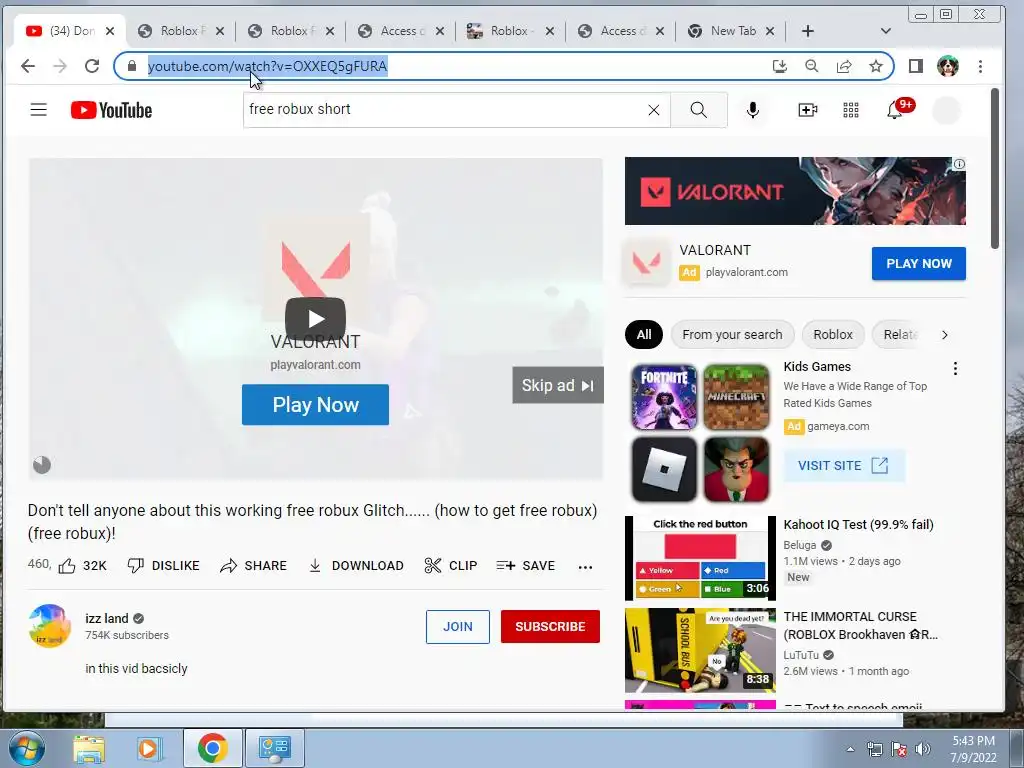Run search with magnifier button
1024x768 pixels.
pyautogui.click(x=698, y=110)
